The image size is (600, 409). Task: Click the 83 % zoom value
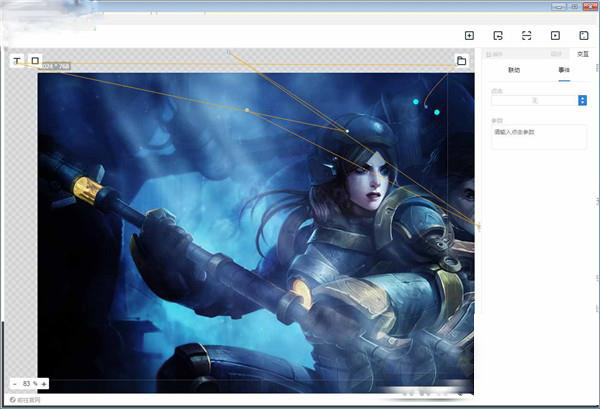coord(29,383)
